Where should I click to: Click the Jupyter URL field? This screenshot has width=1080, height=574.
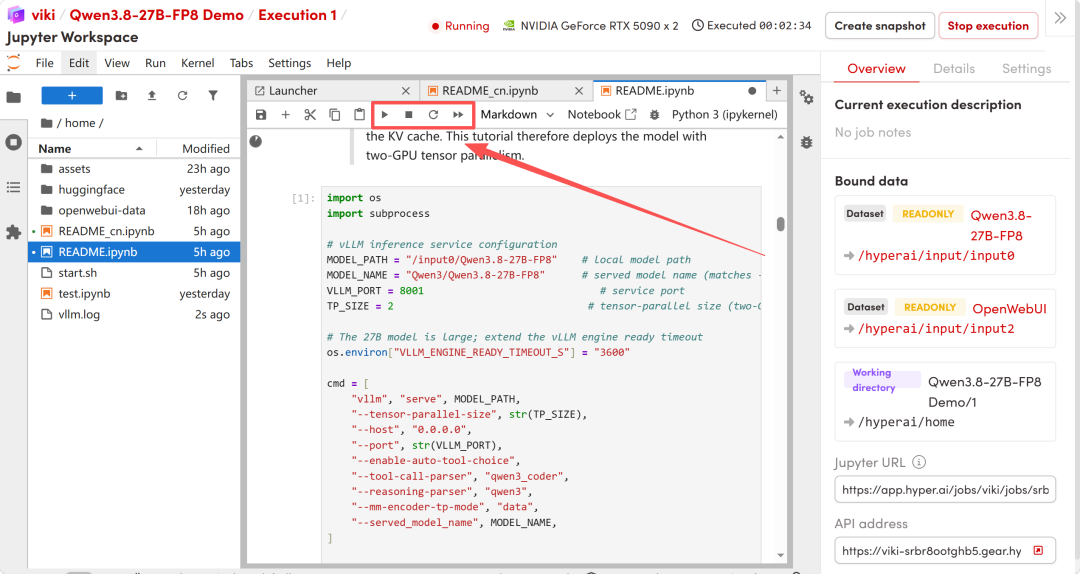click(x=945, y=490)
